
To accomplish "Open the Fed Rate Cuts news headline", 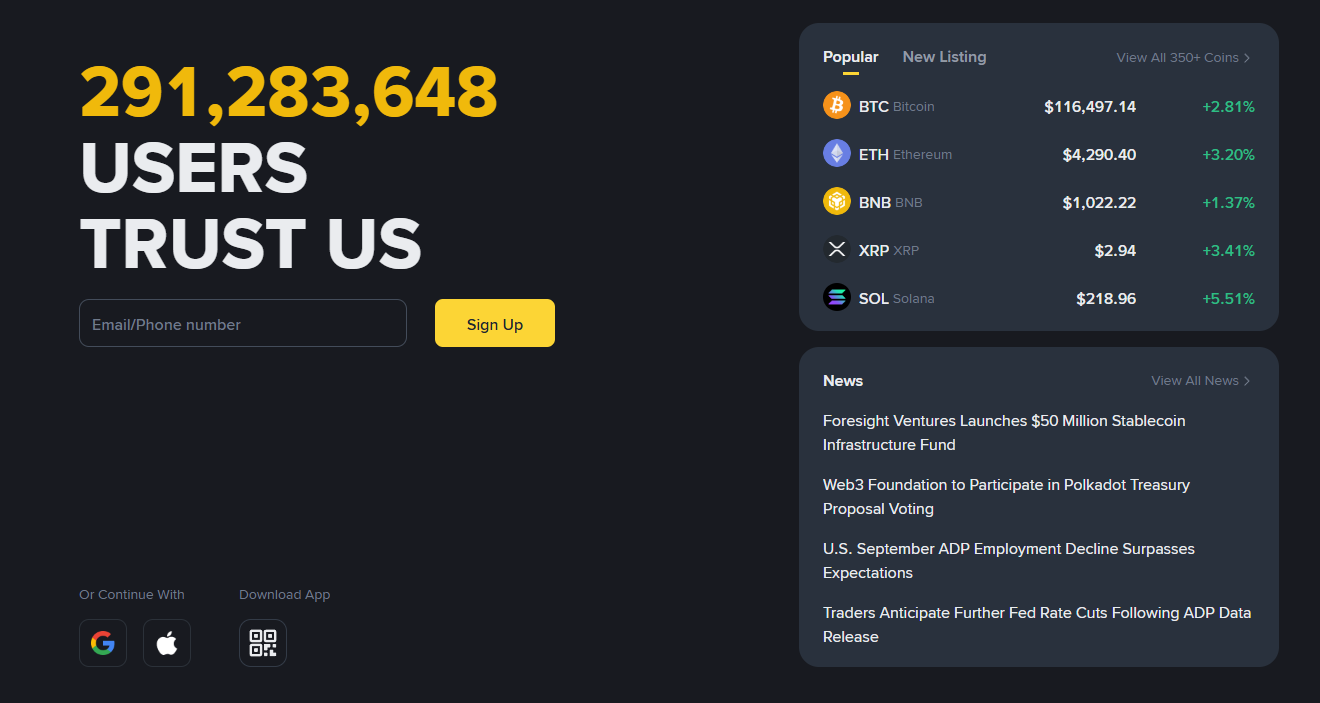I will click(1036, 624).
